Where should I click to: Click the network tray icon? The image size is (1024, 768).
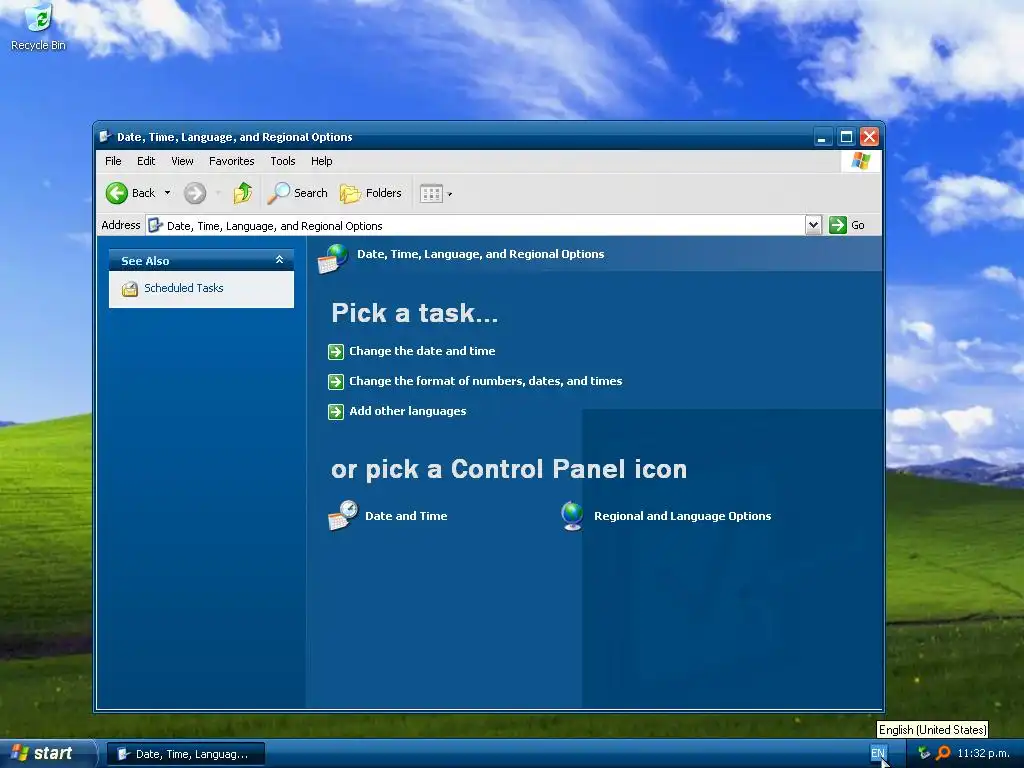point(923,753)
